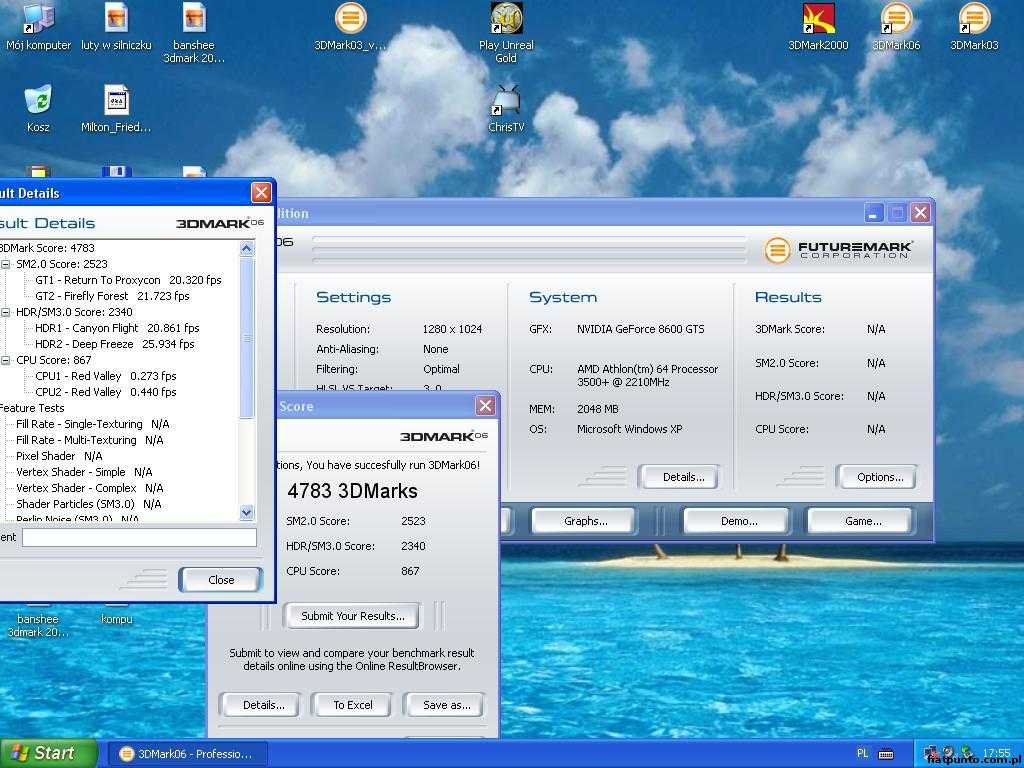This screenshot has width=1024, height=768.
Task: Click the Graphs... button
Action: [x=584, y=520]
